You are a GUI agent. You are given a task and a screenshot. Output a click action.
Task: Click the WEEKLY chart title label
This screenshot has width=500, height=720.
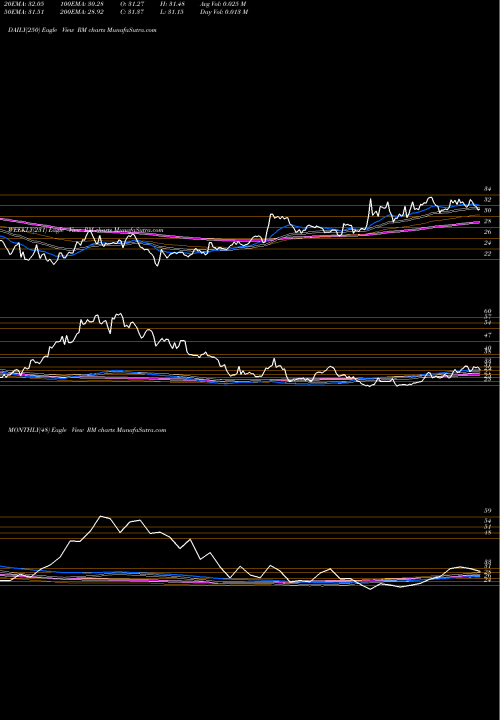tap(86, 230)
